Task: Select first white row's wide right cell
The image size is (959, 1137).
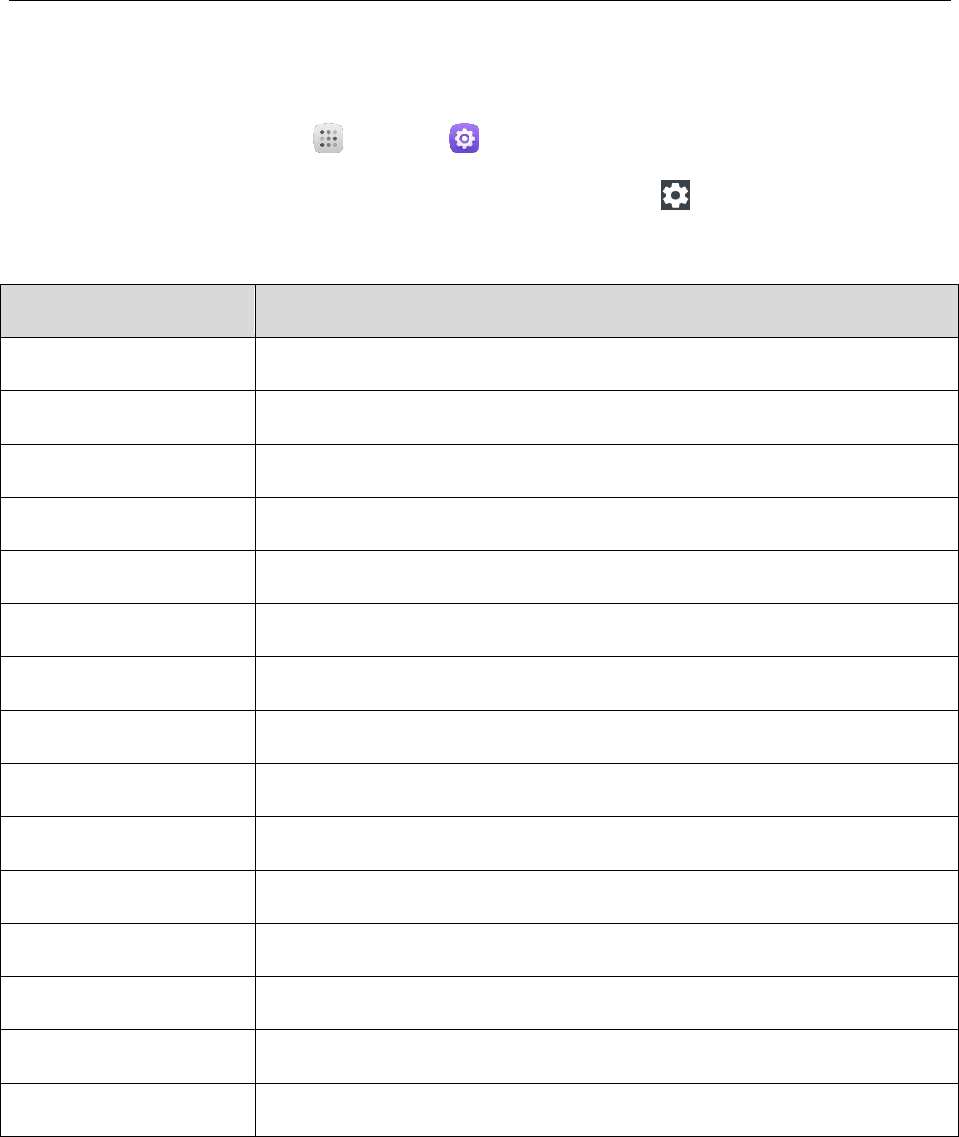Action: (607, 364)
